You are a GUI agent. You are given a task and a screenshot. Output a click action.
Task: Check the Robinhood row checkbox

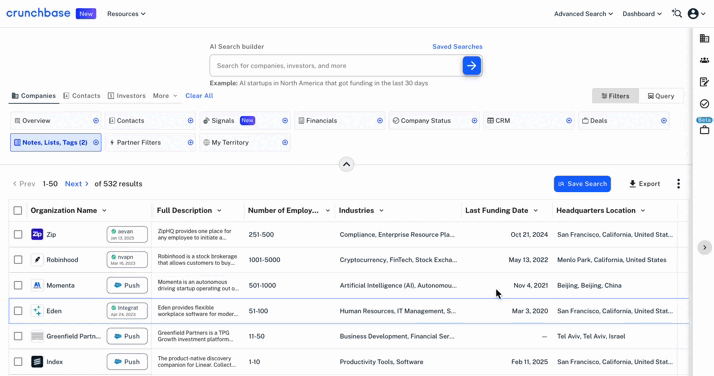click(18, 260)
